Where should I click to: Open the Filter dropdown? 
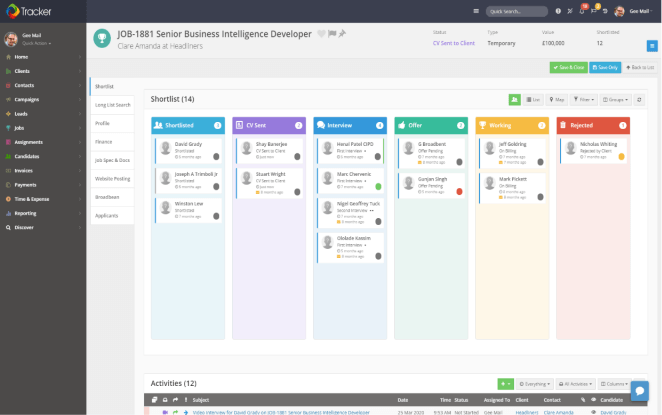pos(584,100)
